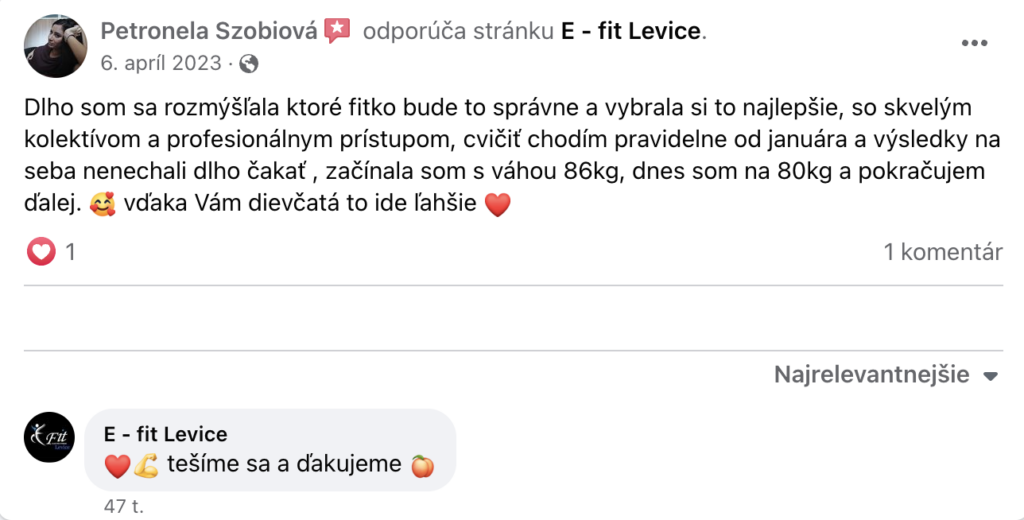Click the arrow beside Najrelevantnejšie
This screenshot has height=520, width=1024.
[x=991, y=377]
